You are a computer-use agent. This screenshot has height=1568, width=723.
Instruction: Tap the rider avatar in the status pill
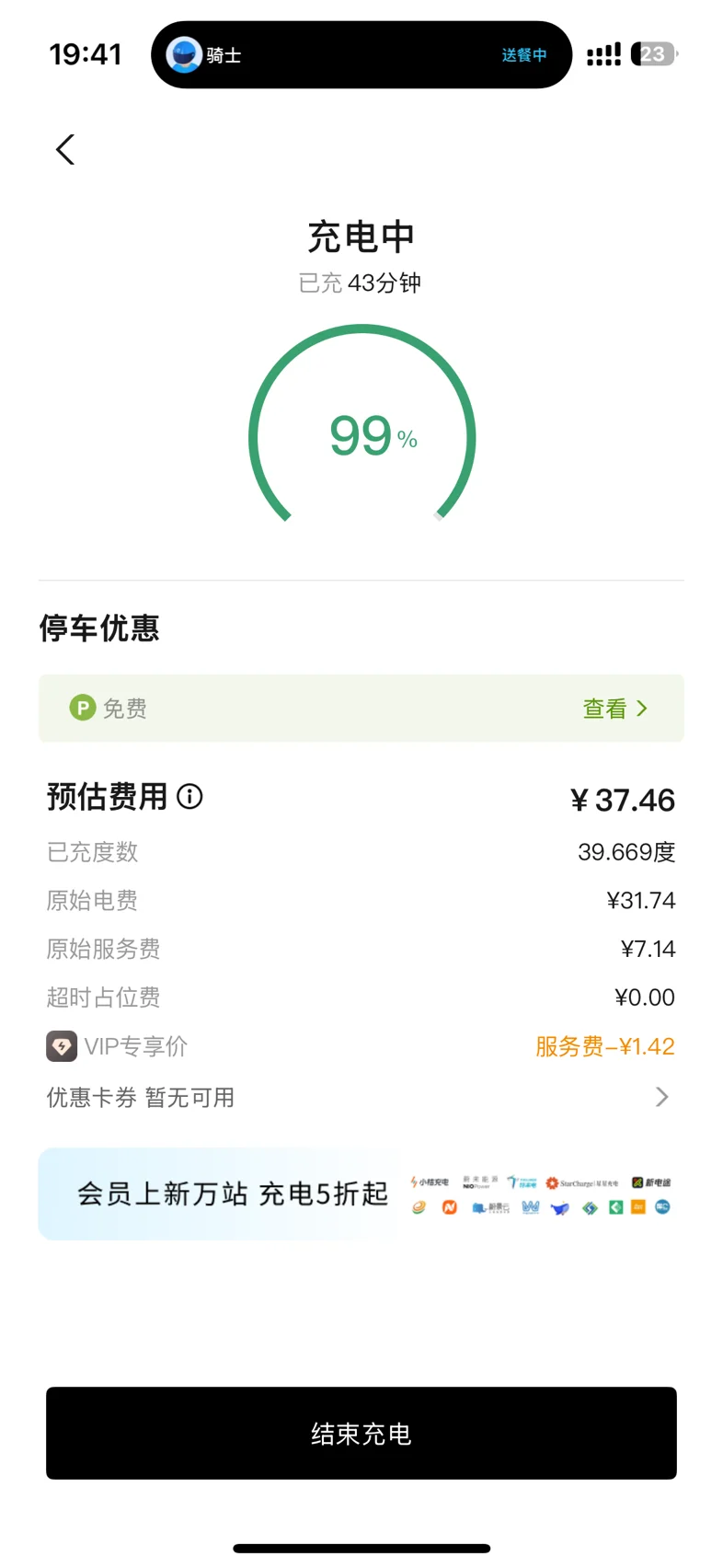(184, 55)
